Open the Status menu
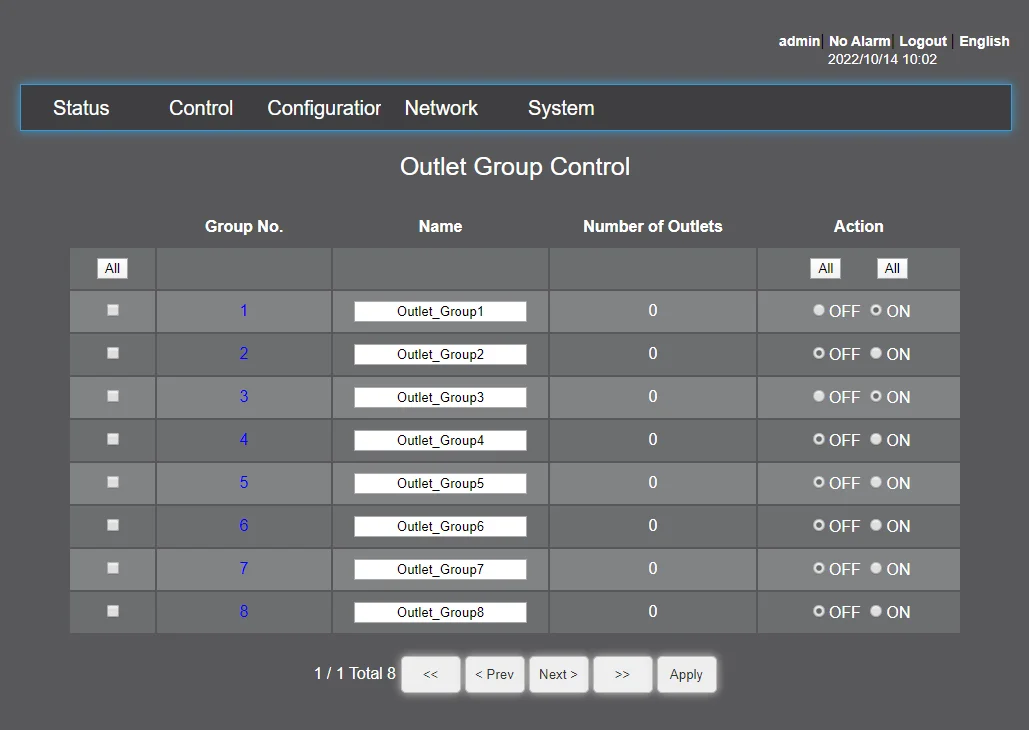The width and height of the screenshot is (1029, 730). 81,108
